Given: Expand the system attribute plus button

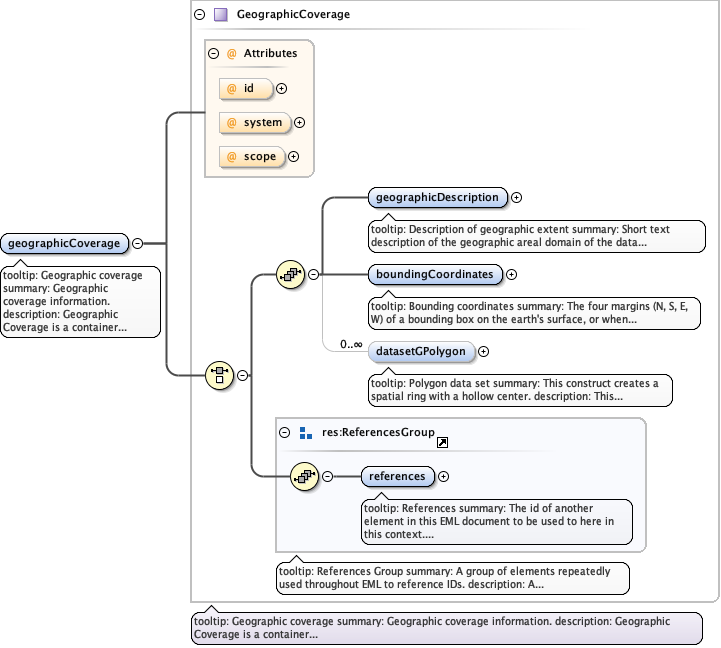Looking at the screenshot, I should pyautogui.click(x=299, y=123).
